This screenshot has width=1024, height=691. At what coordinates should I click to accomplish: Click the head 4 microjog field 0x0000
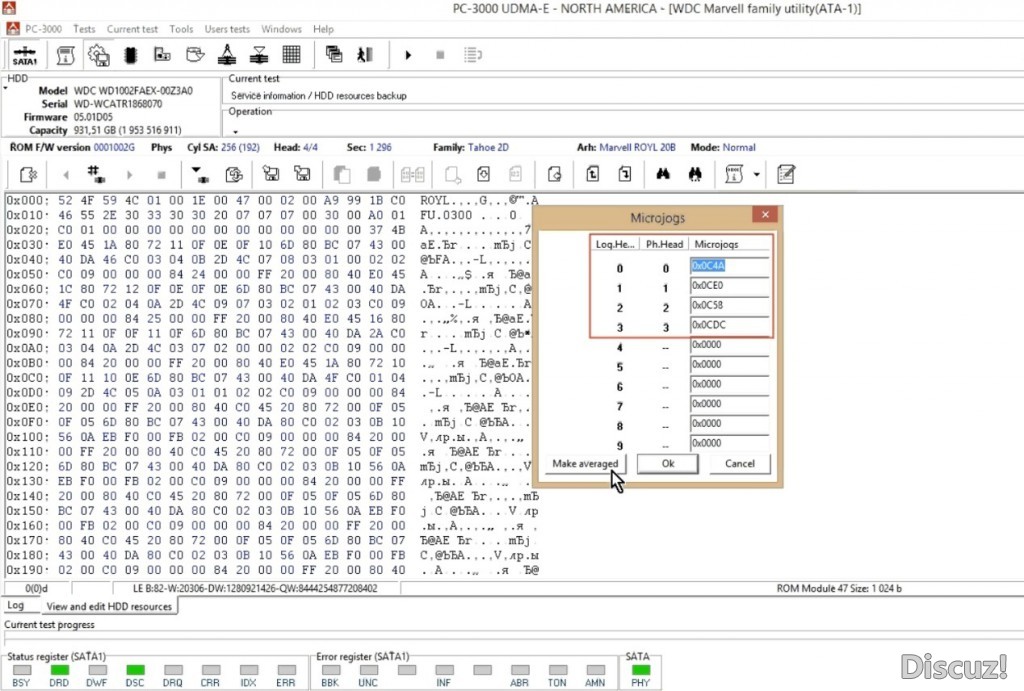(729, 344)
